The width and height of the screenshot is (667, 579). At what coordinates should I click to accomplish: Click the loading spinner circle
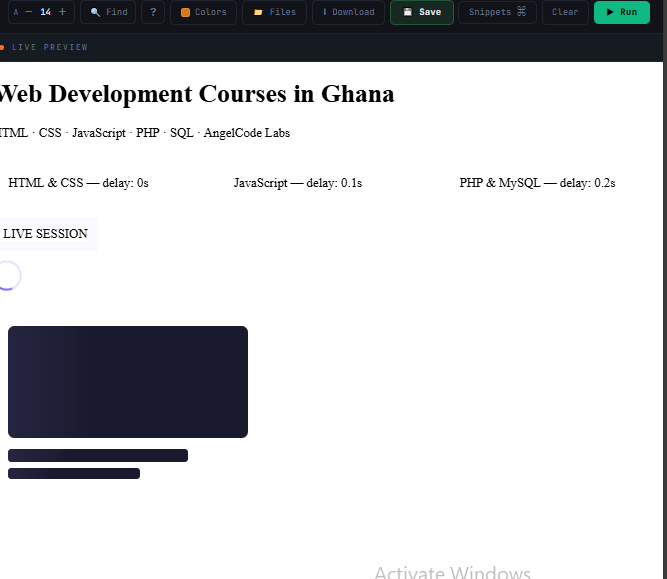pos(8,276)
